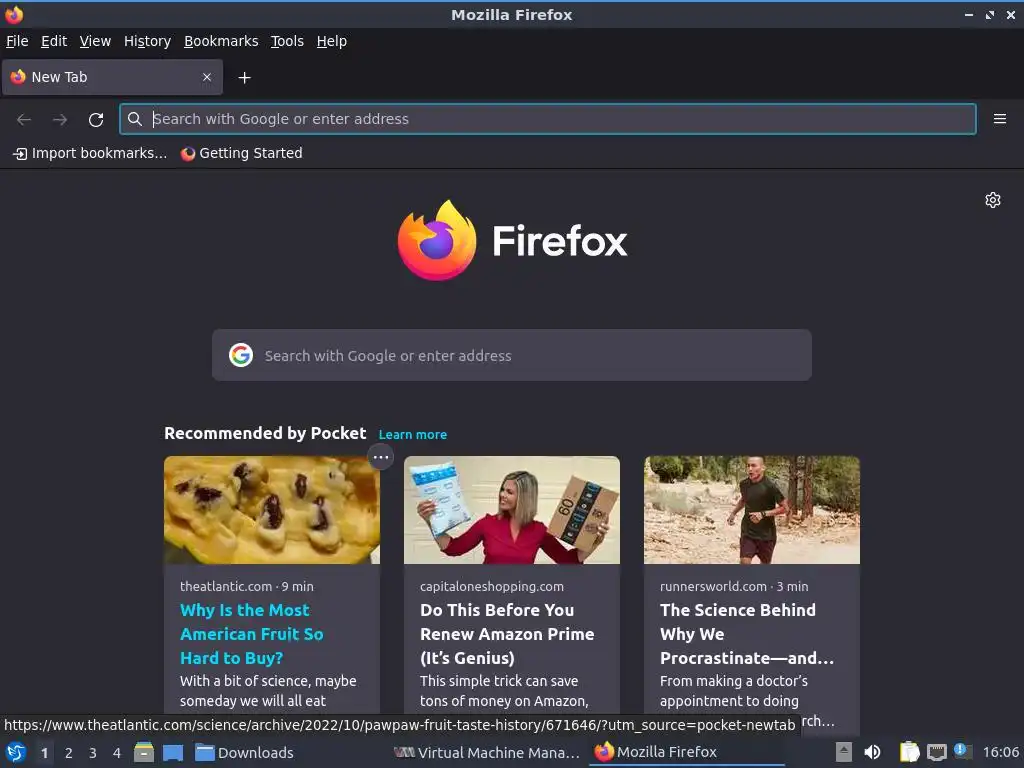The width and height of the screenshot is (1024, 768).
Task: Open the Getting Started bookmark
Action: tap(242, 153)
